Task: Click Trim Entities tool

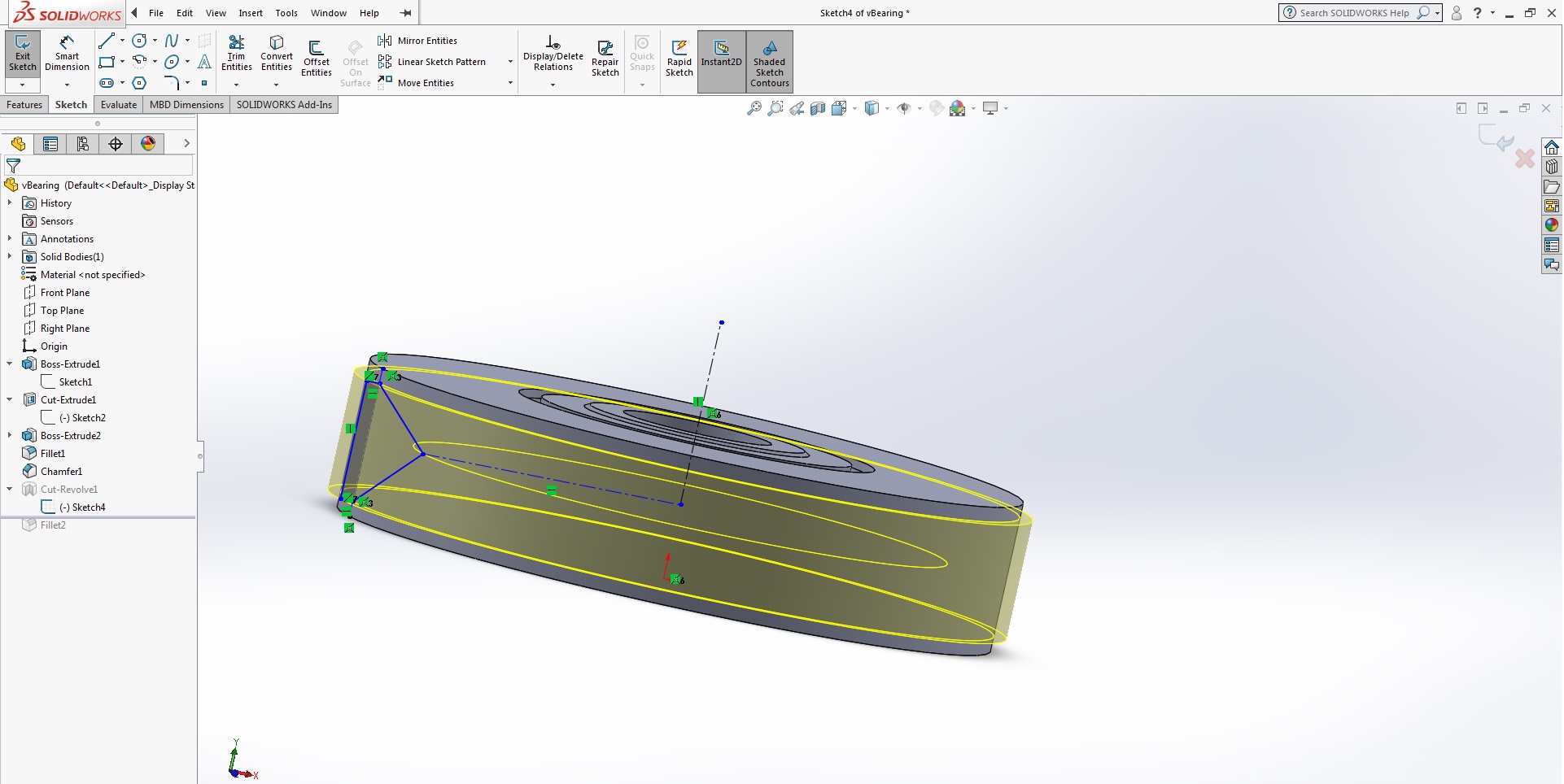Action: (237, 54)
